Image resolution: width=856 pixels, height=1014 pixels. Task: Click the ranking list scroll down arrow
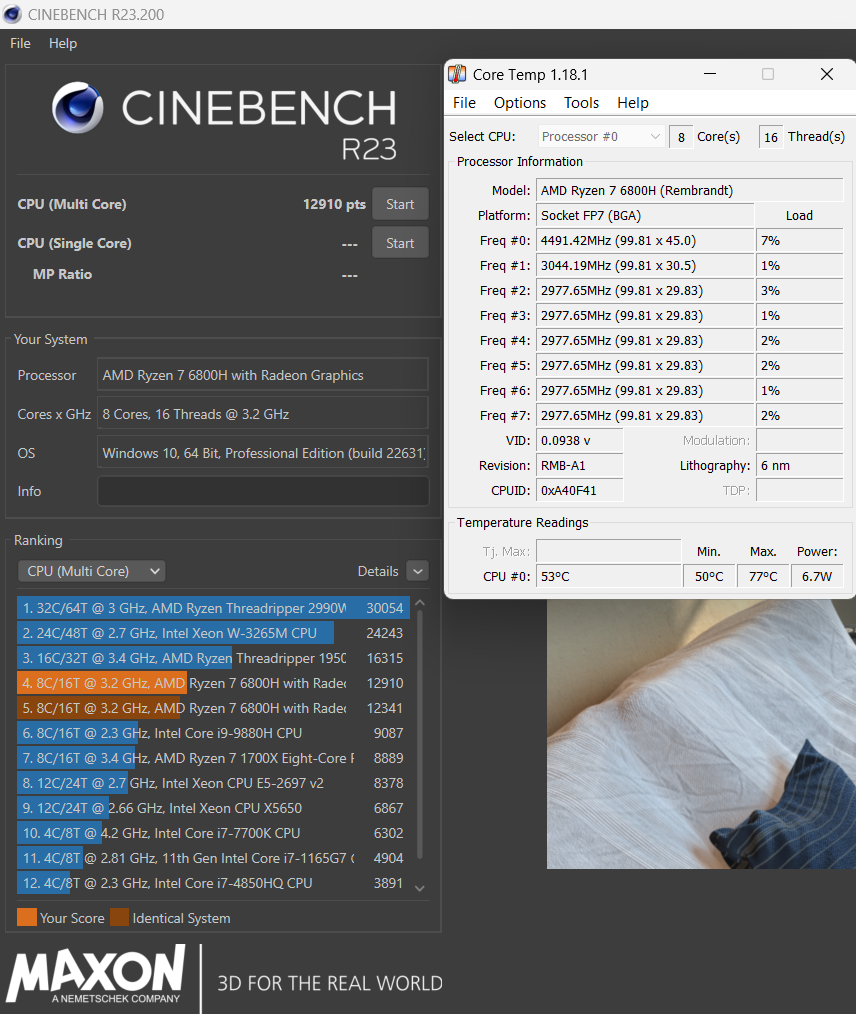[x=420, y=889]
